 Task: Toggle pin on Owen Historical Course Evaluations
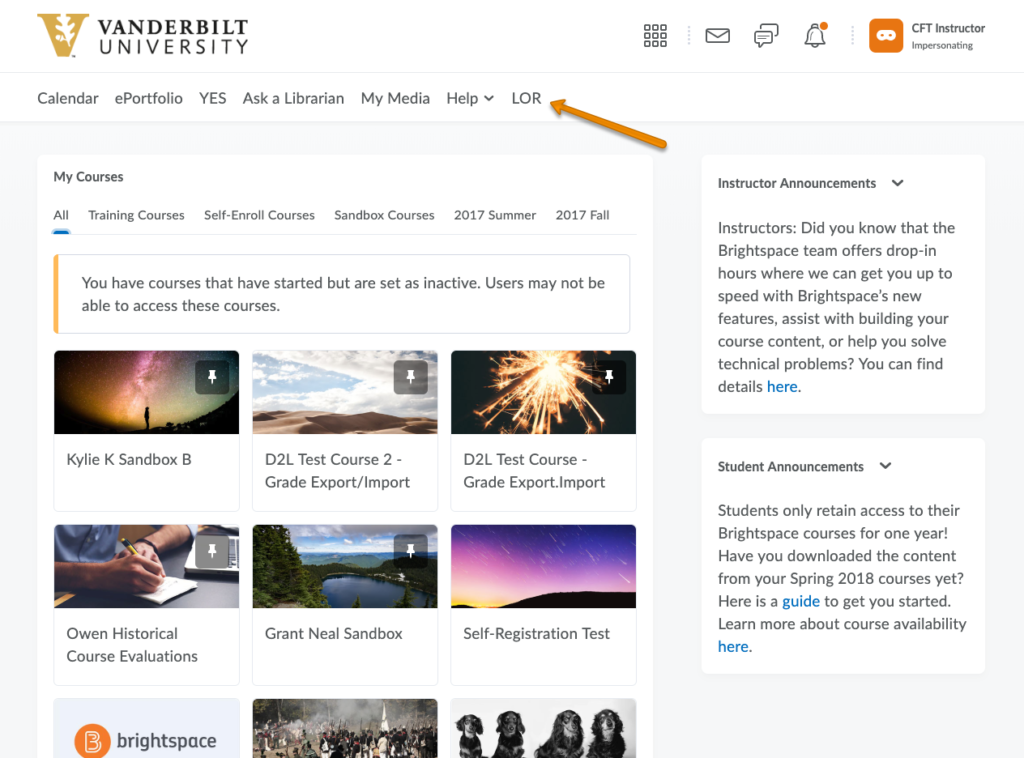click(x=212, y=551)
